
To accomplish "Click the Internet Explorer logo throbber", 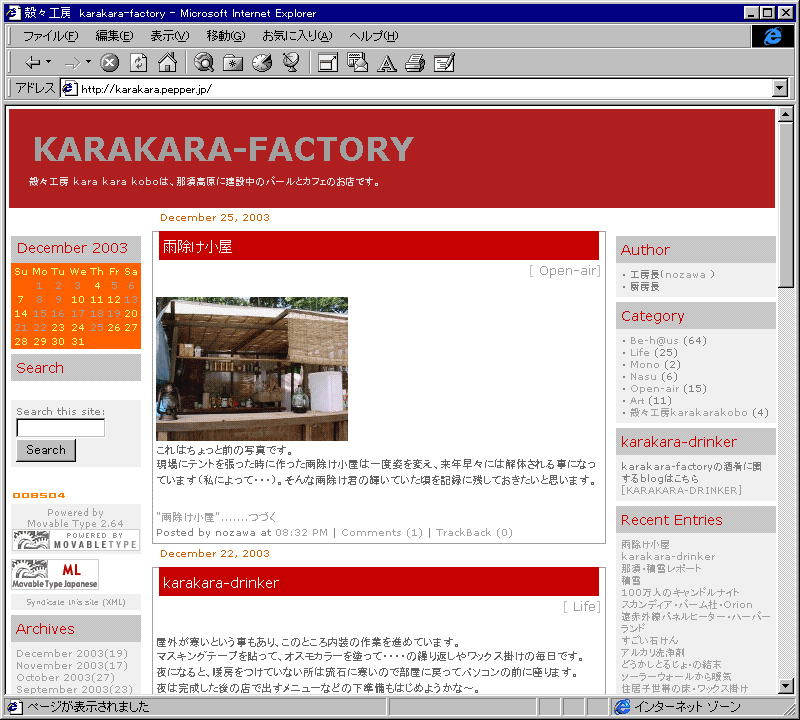I will [x=772, y=36].
